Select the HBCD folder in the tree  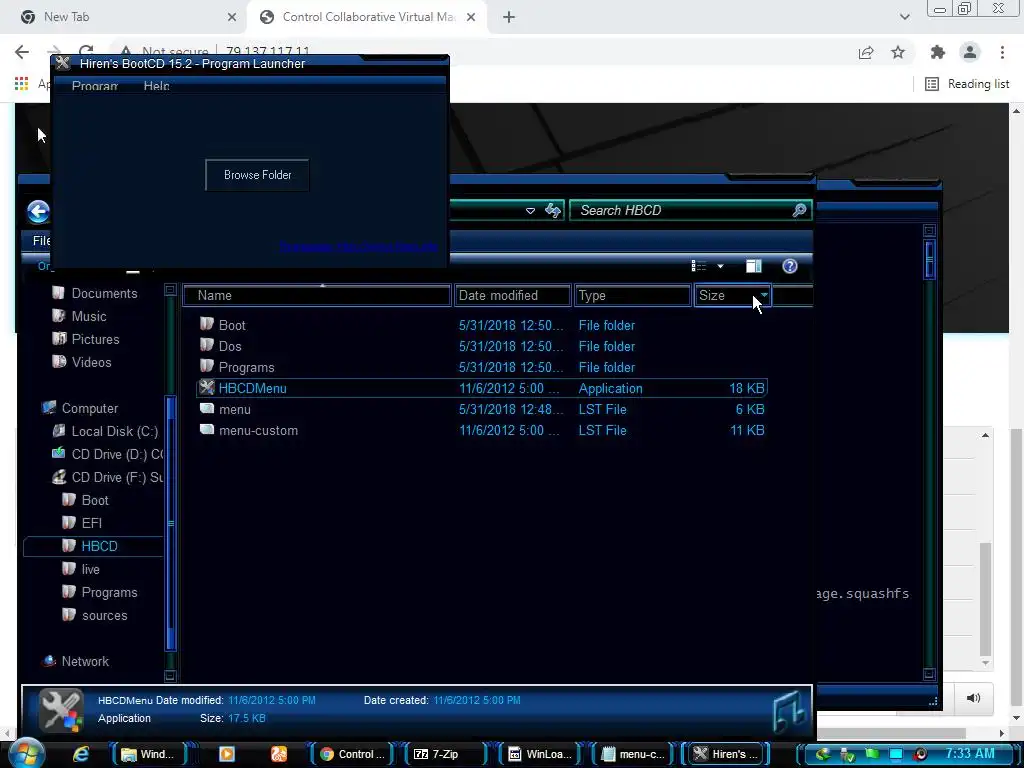click(93, 546)
